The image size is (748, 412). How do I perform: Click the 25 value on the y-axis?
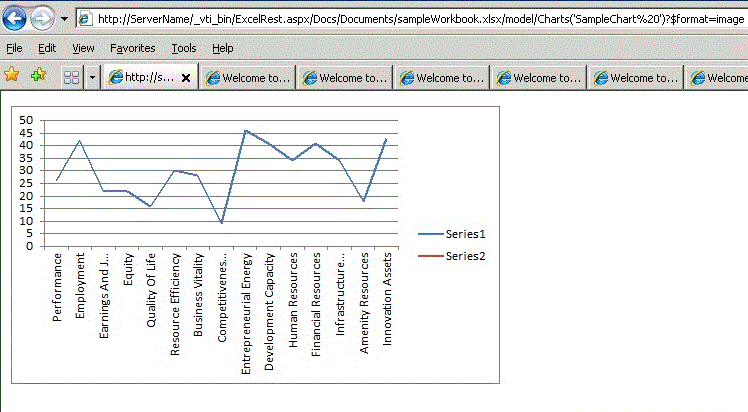(x=26, y=183)
